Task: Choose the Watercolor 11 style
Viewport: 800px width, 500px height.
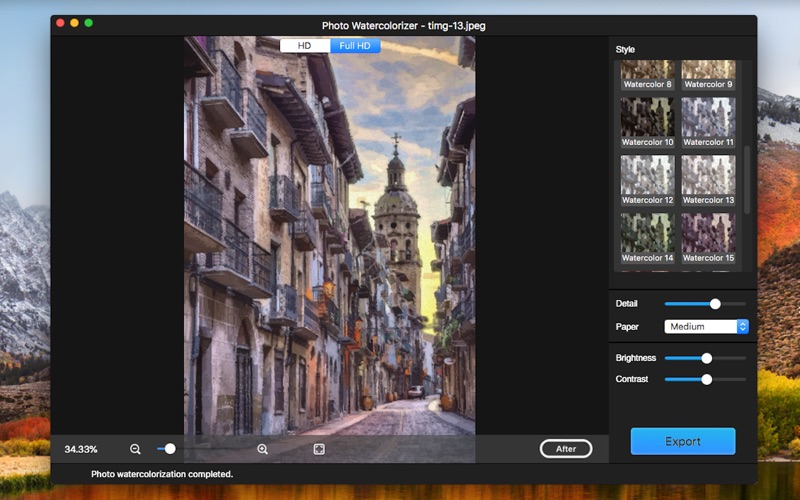Action: [708, 117]
